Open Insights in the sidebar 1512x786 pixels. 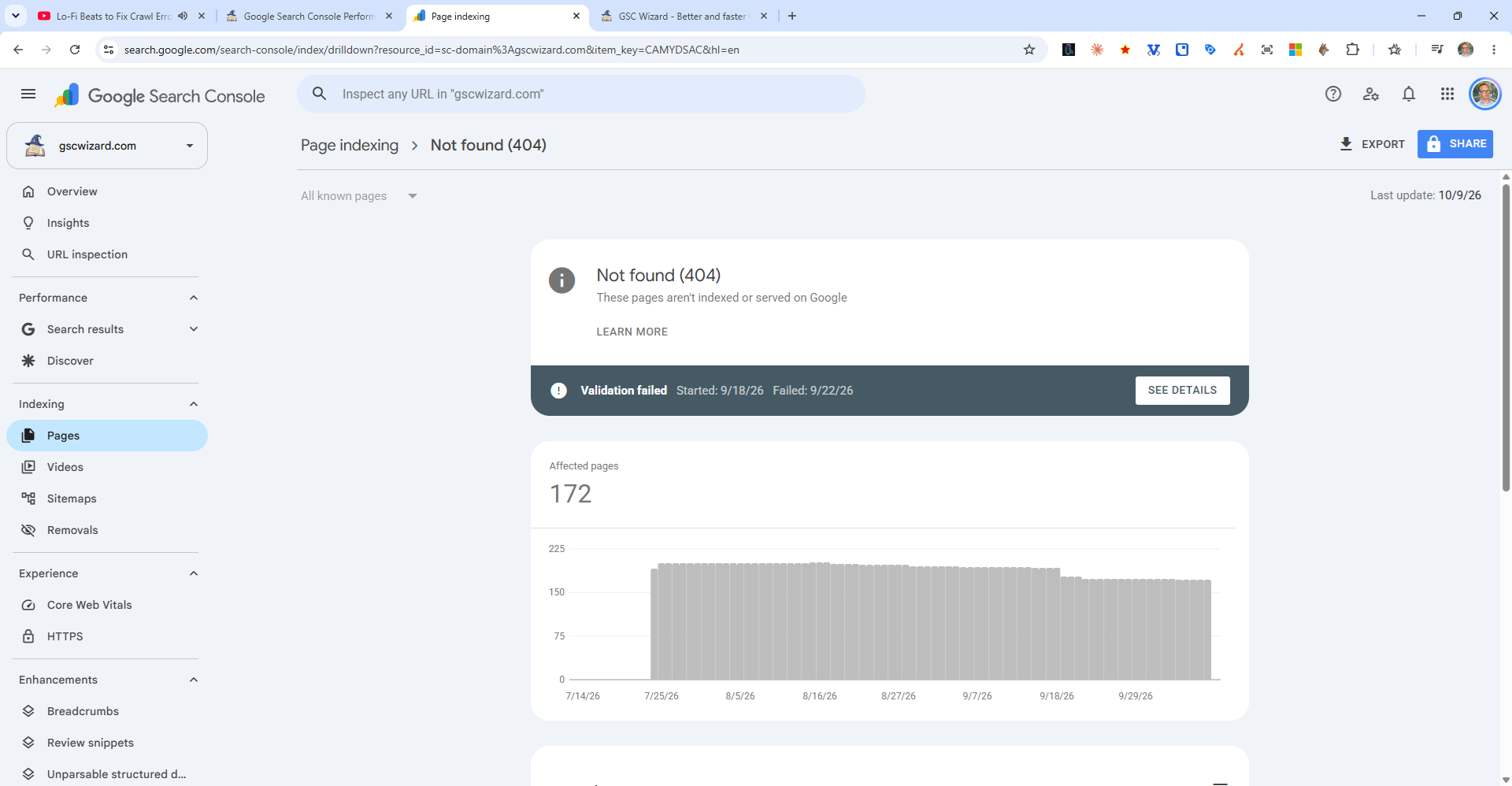(107, 223)
